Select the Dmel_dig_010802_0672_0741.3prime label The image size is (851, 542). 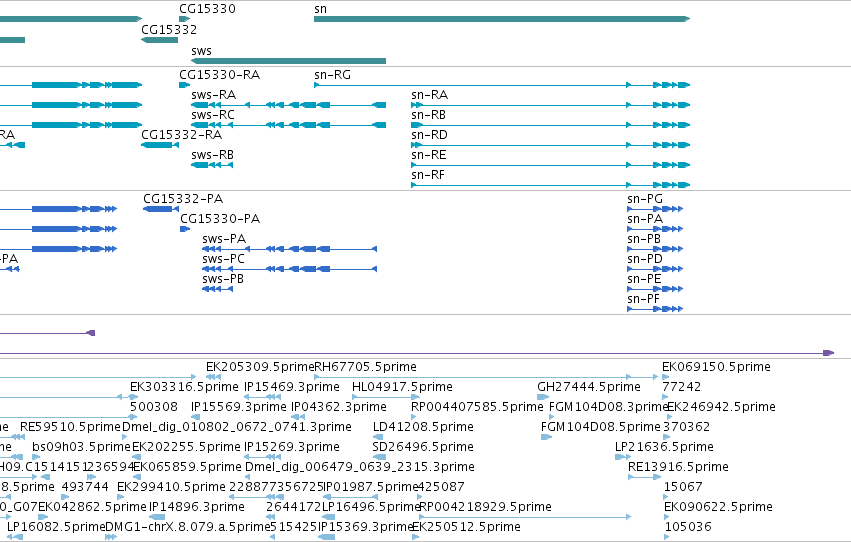click(x=237, y=428)
